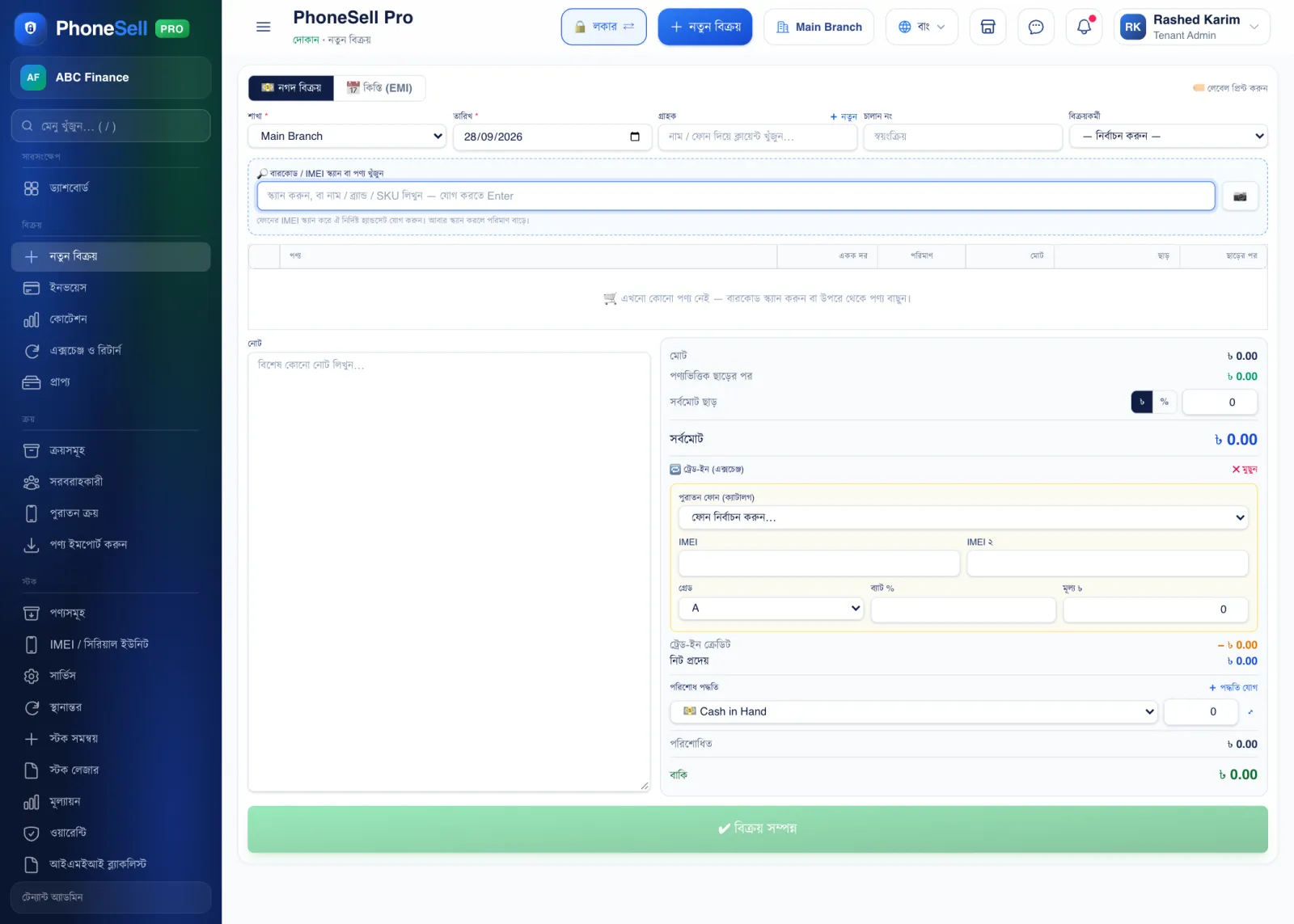The image size is (1294, 924).
Task: Open the old phone catalog dropdown
Action: coord(963,517)
